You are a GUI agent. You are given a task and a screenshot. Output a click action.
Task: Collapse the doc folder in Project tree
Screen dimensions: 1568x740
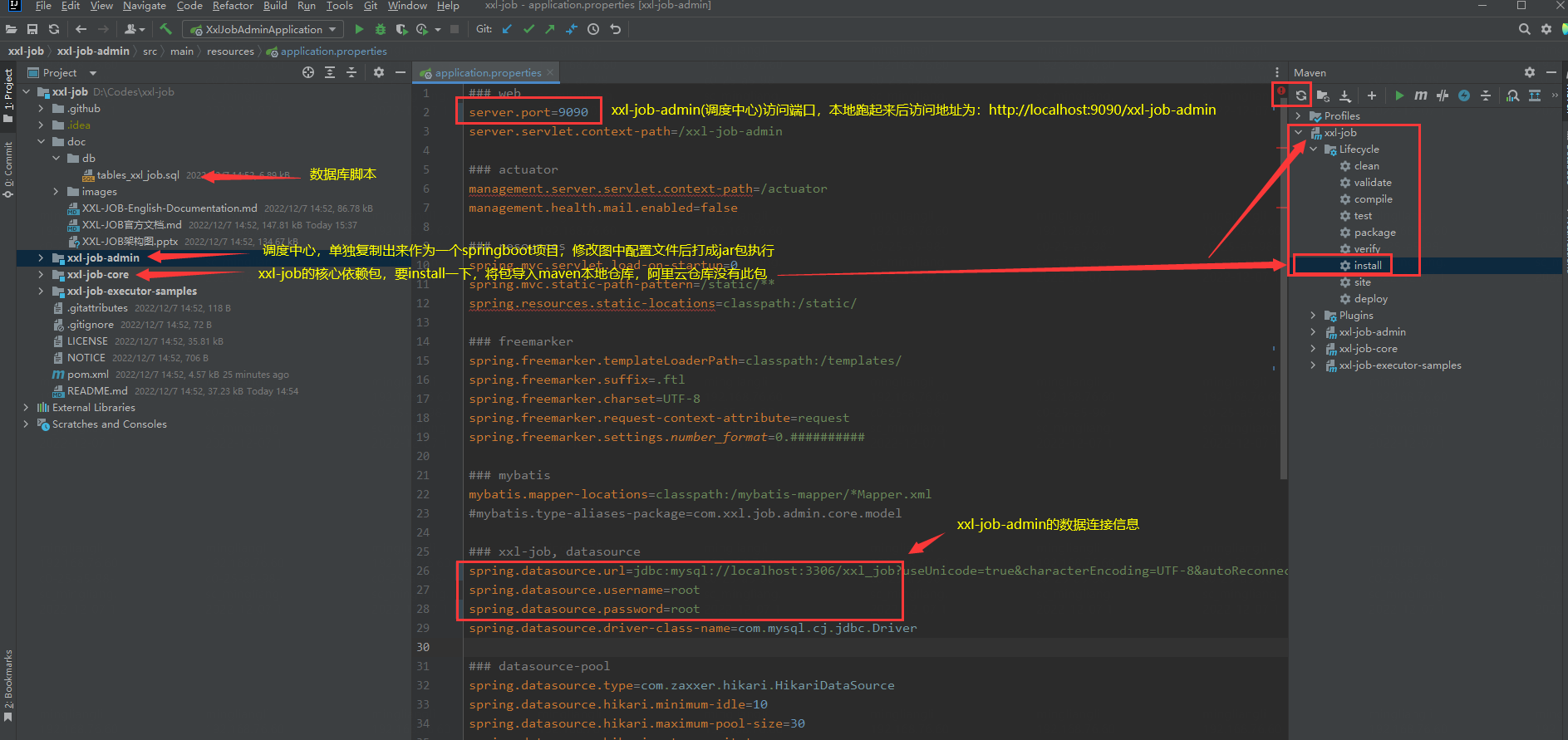coord(41,141)
